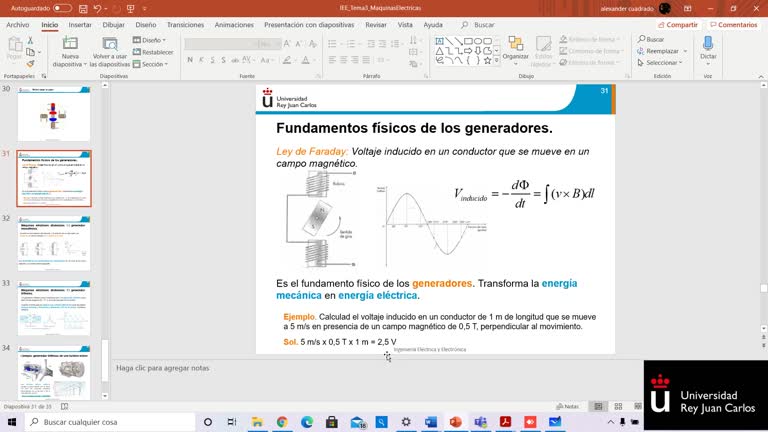Click the font color A swatch
768x432 pixels.
pyautogui.click(x=305, y=60)
